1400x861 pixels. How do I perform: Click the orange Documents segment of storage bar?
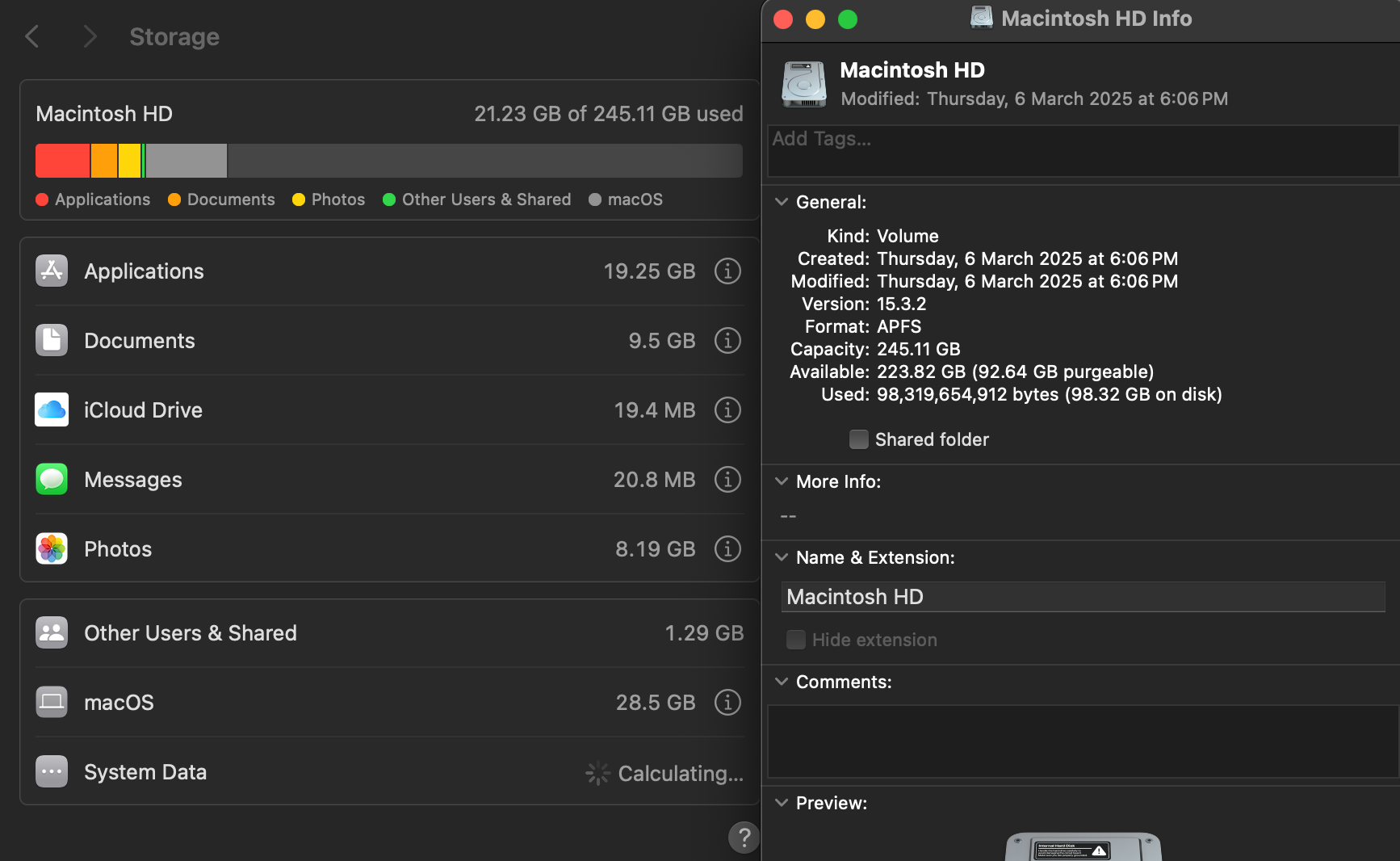coord(104,161)
